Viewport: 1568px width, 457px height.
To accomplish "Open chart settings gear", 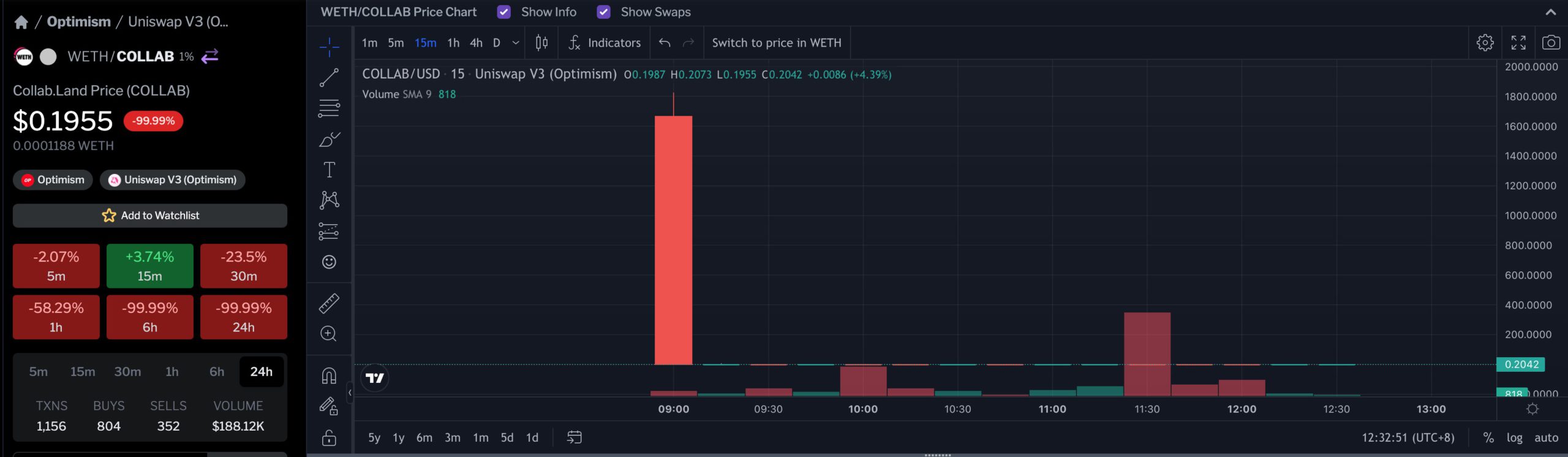I will (1485, 43).
